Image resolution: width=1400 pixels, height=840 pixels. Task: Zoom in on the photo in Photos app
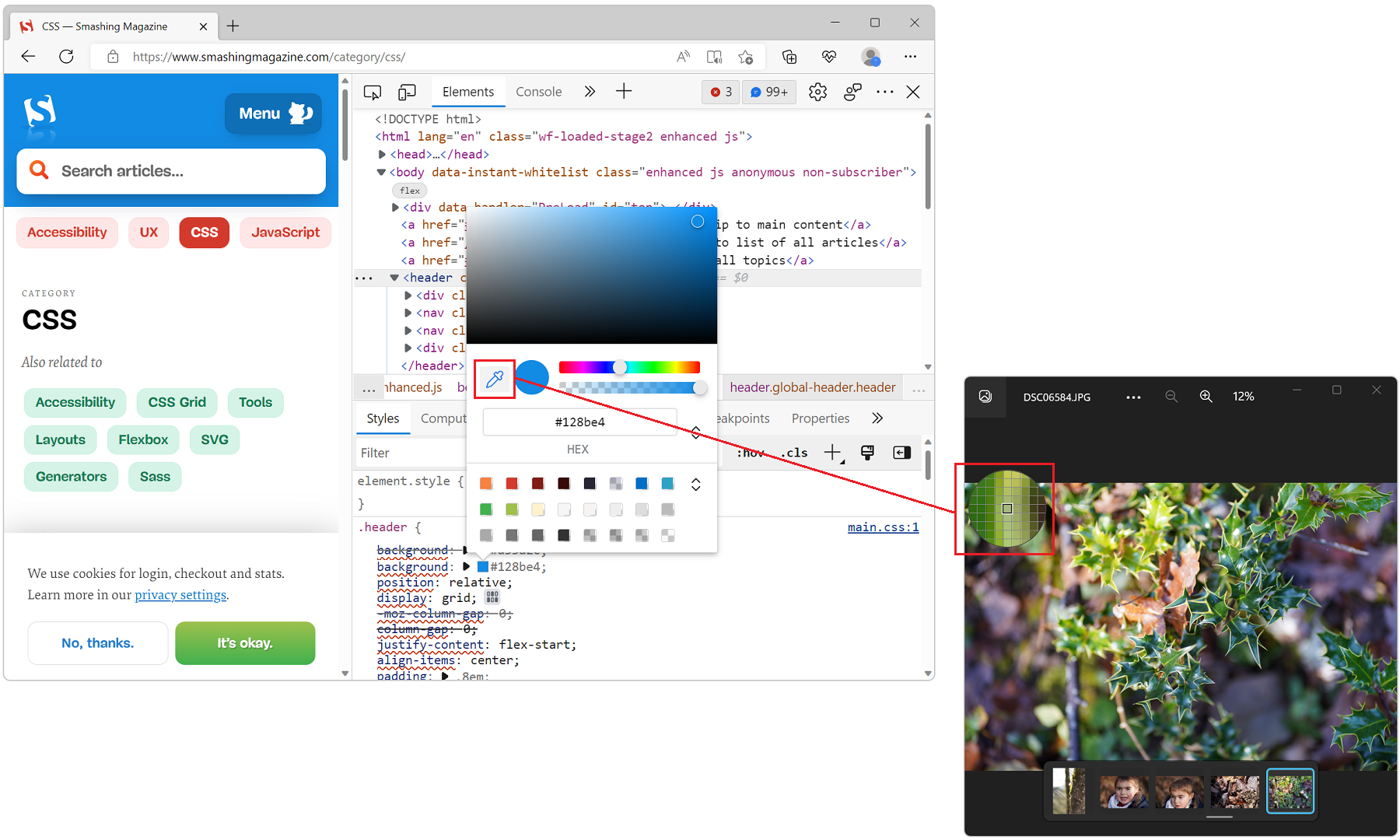pyautogui.click(x=1206, y=396)
